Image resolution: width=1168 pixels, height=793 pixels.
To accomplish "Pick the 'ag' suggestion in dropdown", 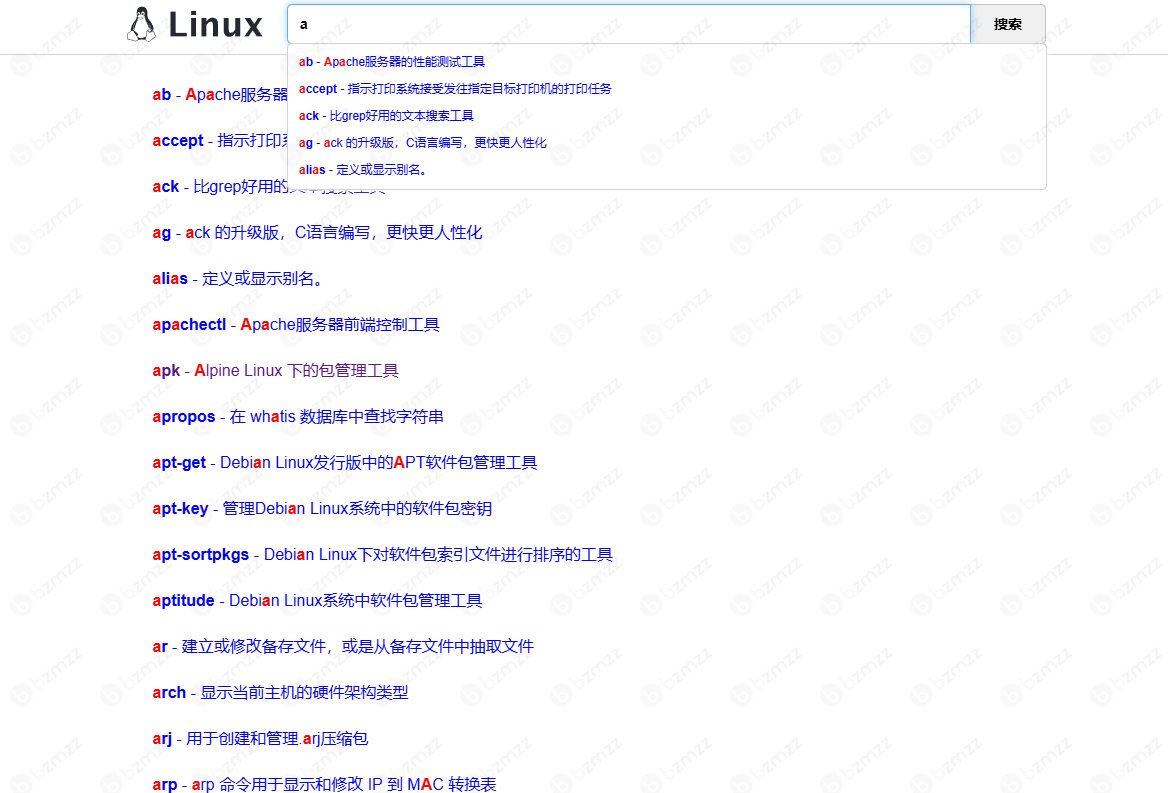I will pyautogui.click(x=422, y=142).
